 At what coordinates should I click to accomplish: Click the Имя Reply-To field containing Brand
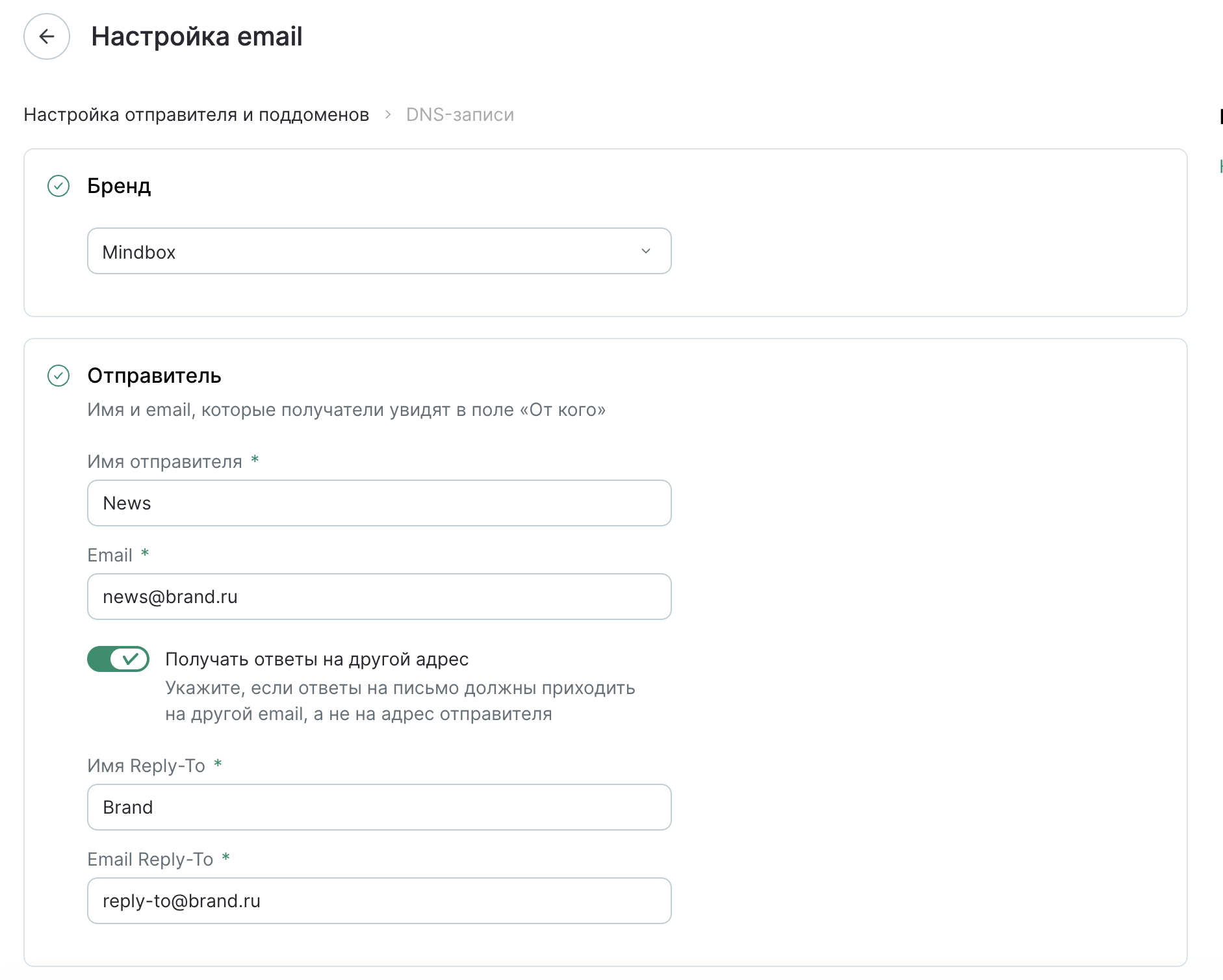[380, 807]
